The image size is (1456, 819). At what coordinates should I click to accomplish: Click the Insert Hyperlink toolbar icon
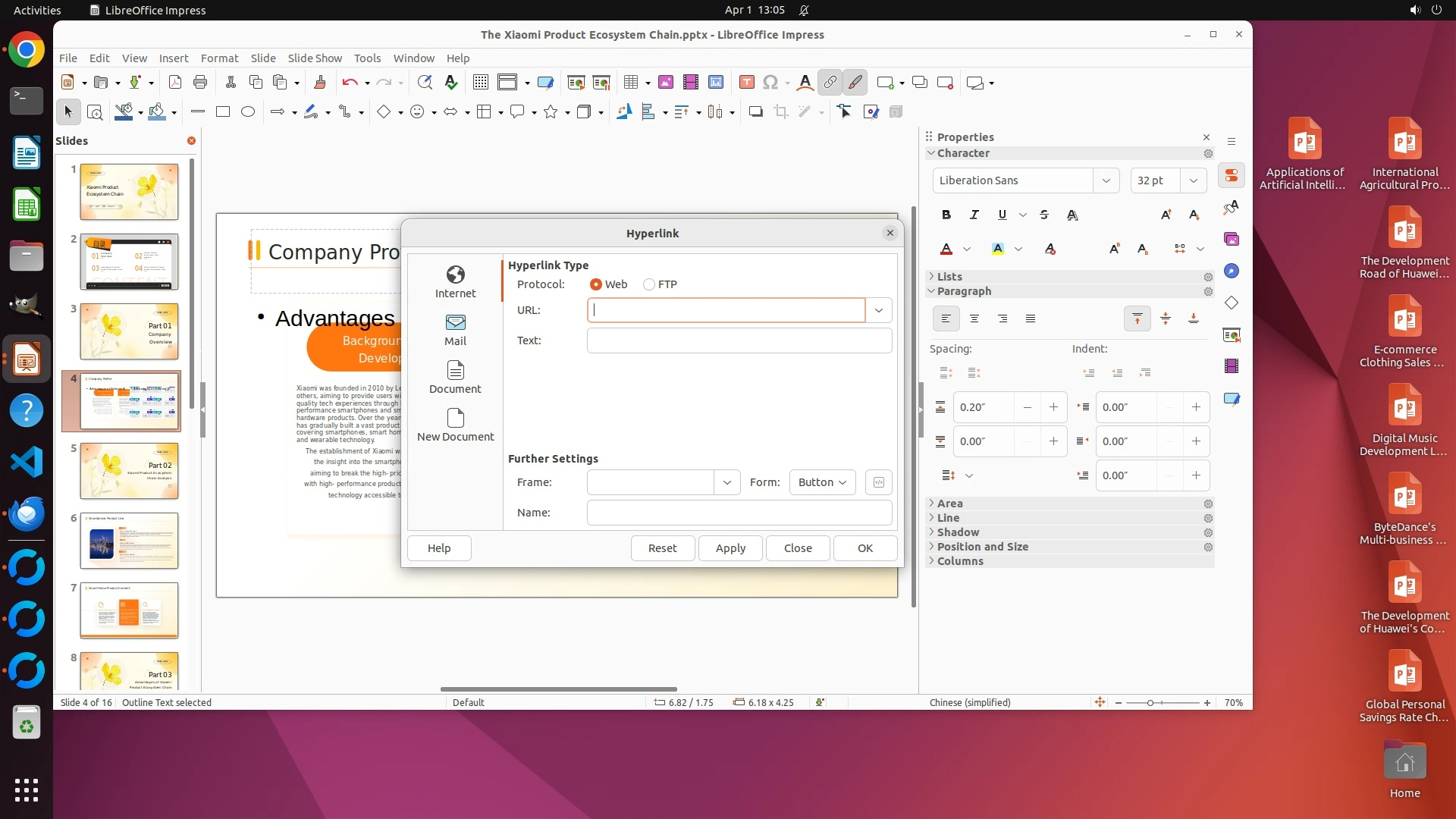click(830, 82)
